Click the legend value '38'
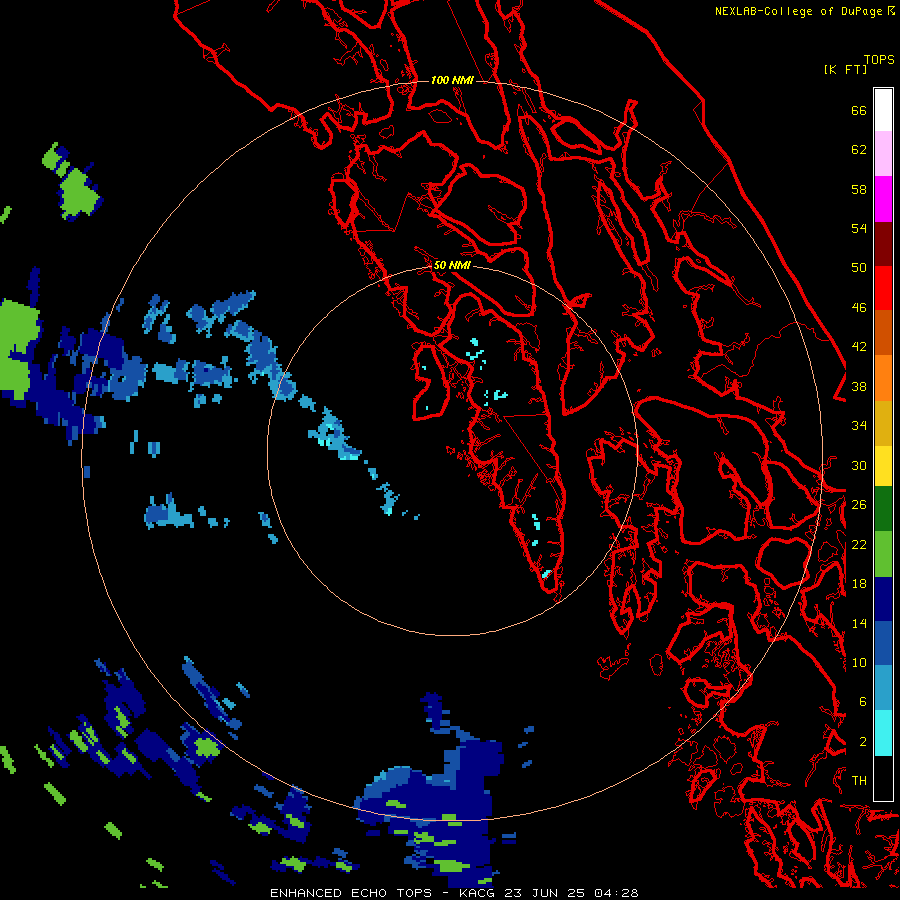The image size is (900, 900). point(859,386)
